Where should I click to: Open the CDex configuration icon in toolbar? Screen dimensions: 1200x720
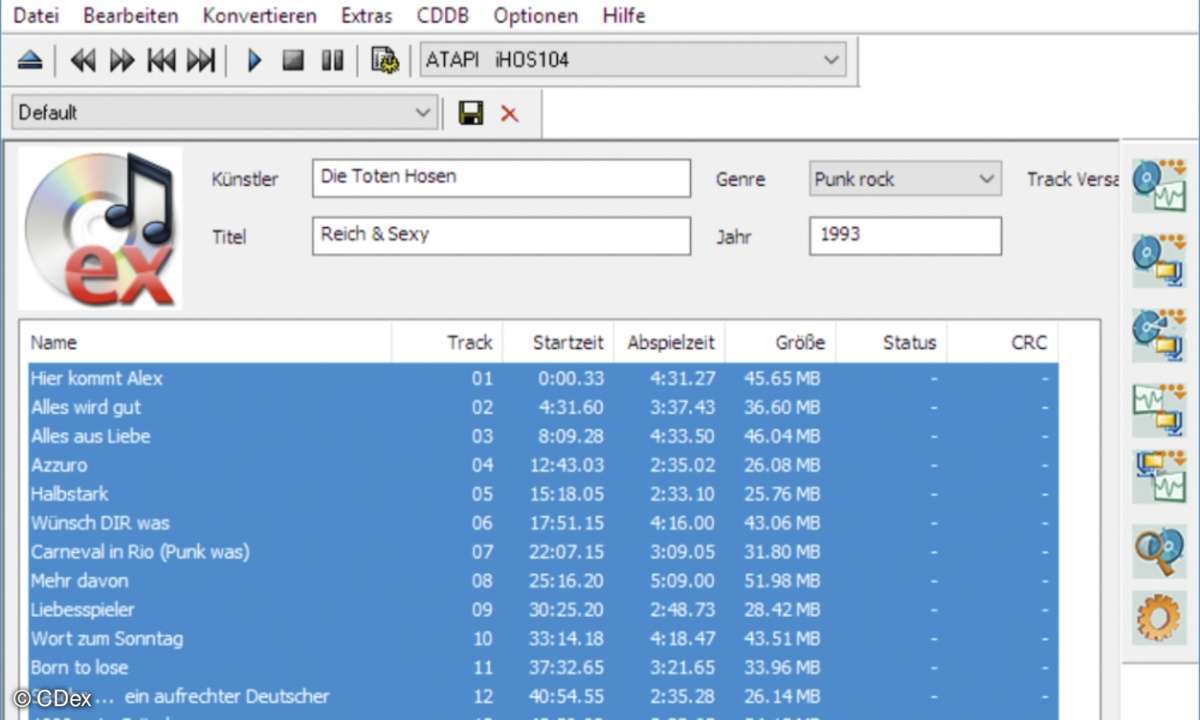coord(385,61)
